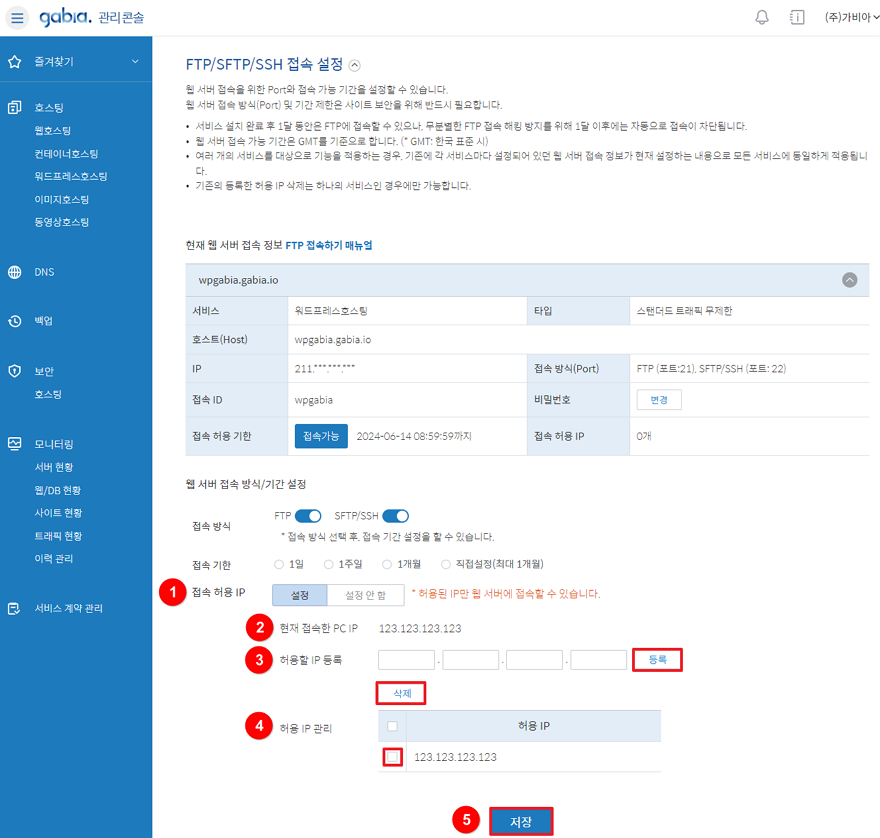Expand the 즐겨찾기 sidebar chevron
Viewport: 880px width, 838px height.
tap(135, 61)
